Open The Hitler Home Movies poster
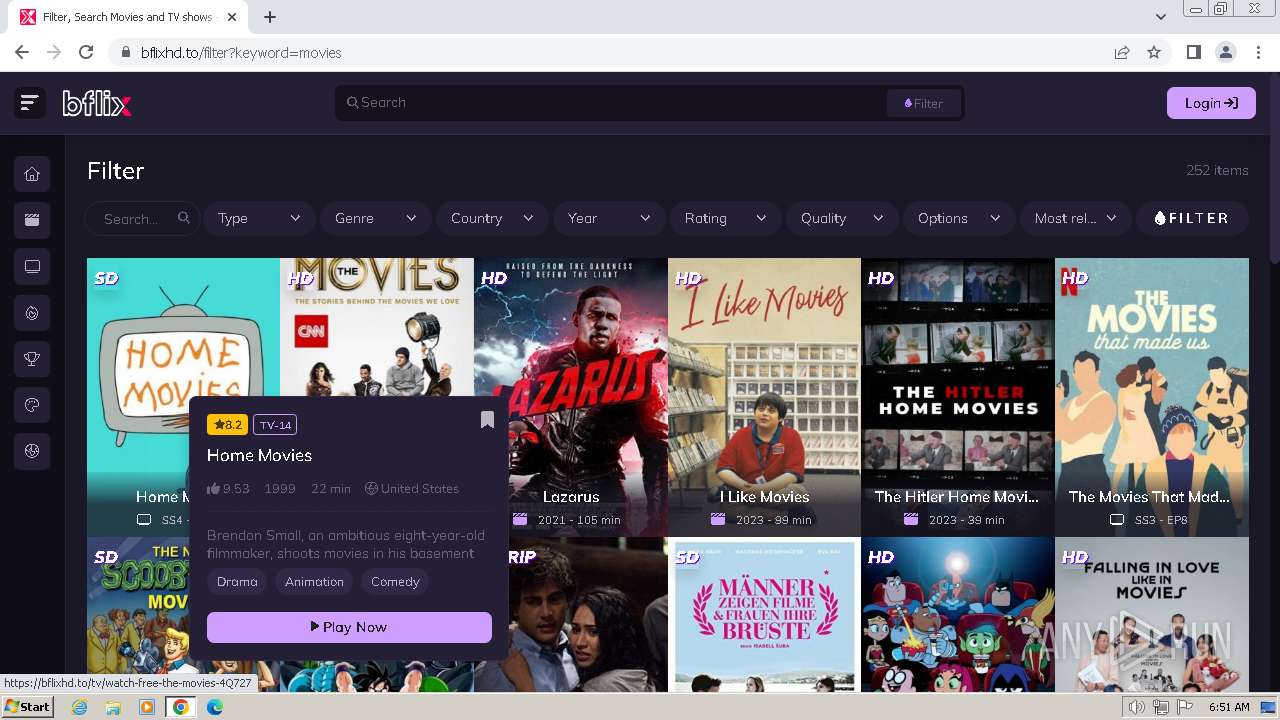The image size is (1280, 720). coord(958,397)
